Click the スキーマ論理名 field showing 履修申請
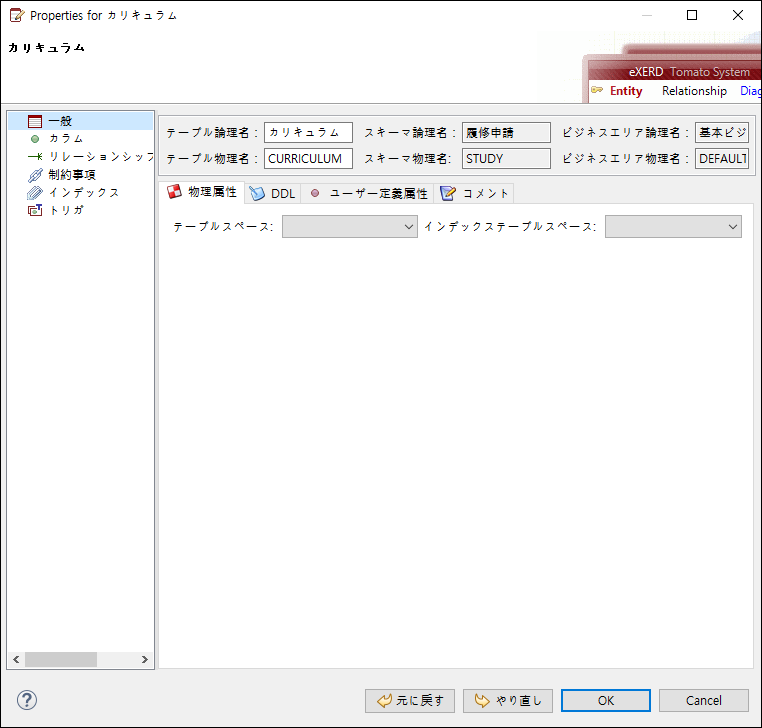 click(x=506, y=132)
